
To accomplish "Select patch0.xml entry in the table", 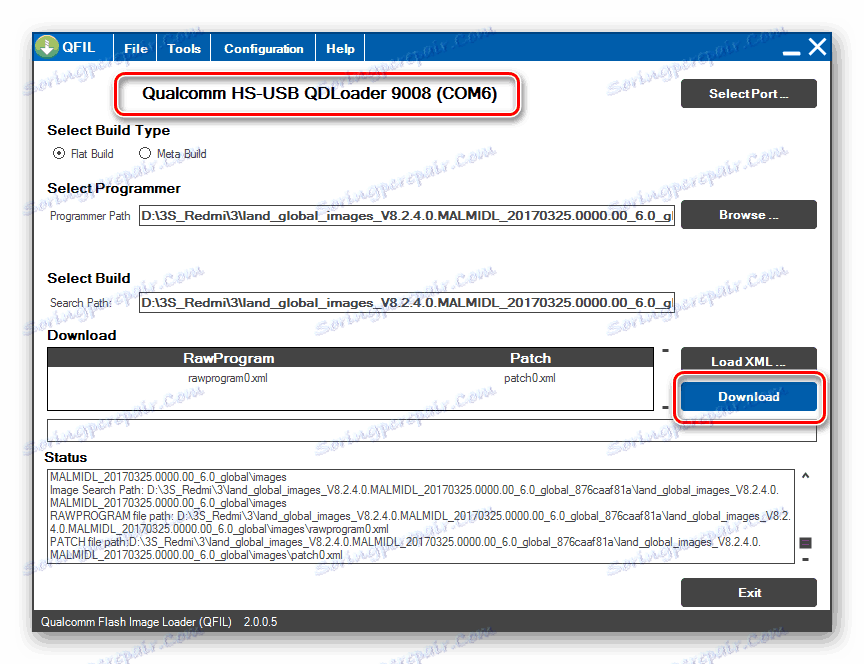I will pos(530,378).
